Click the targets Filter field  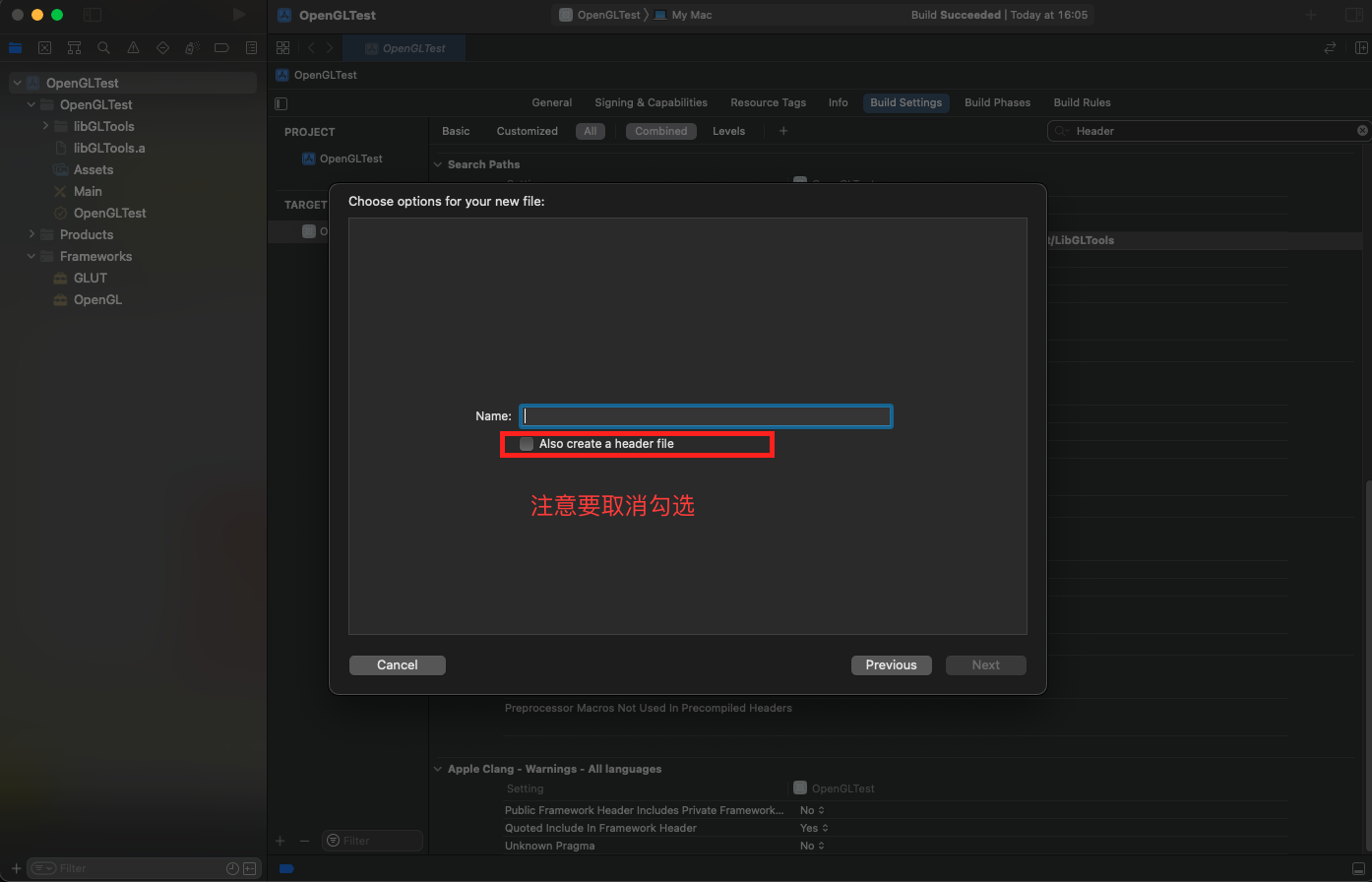[x=372, y=841]
